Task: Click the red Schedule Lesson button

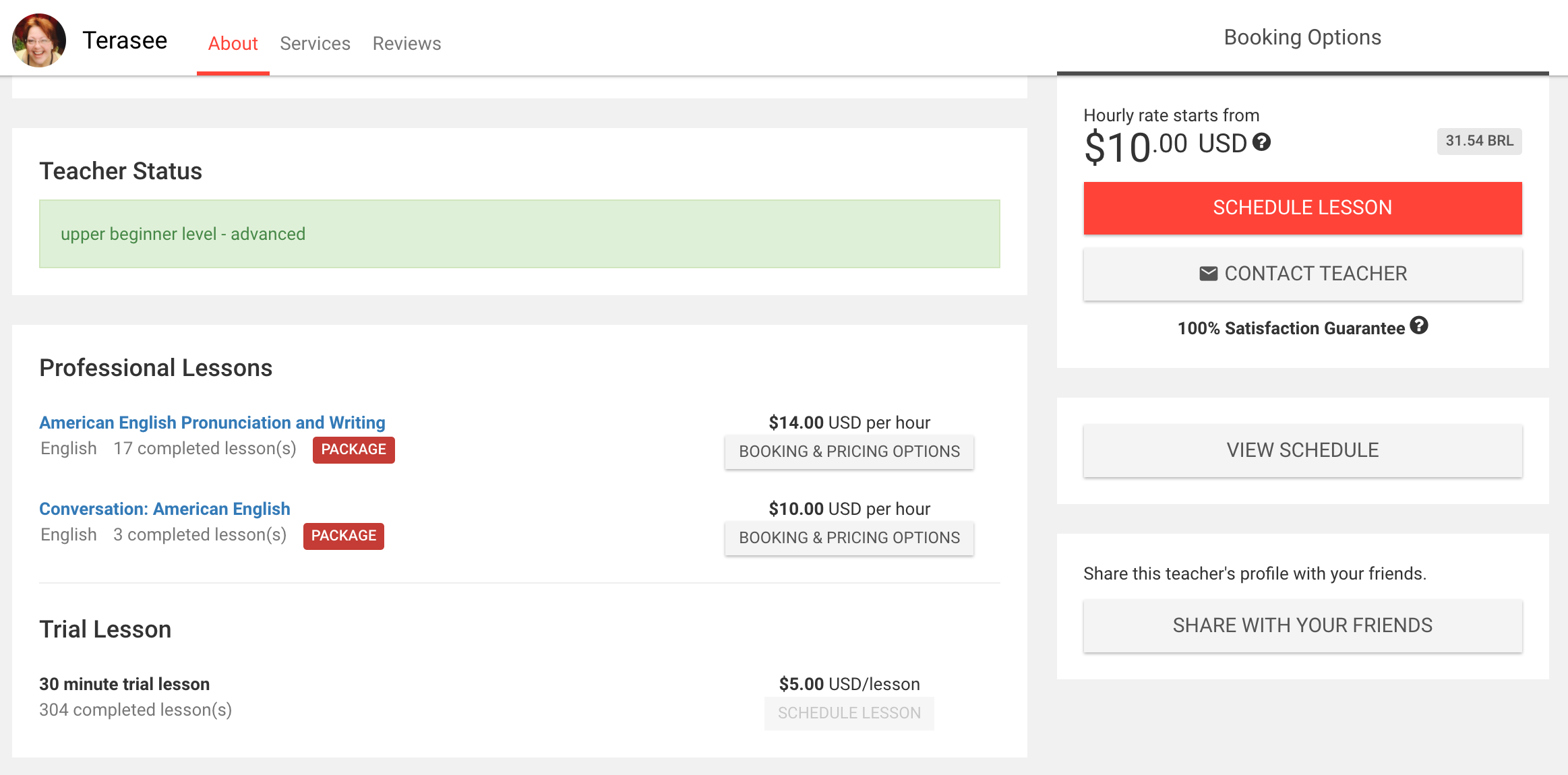Action: tap(1302, 208)
